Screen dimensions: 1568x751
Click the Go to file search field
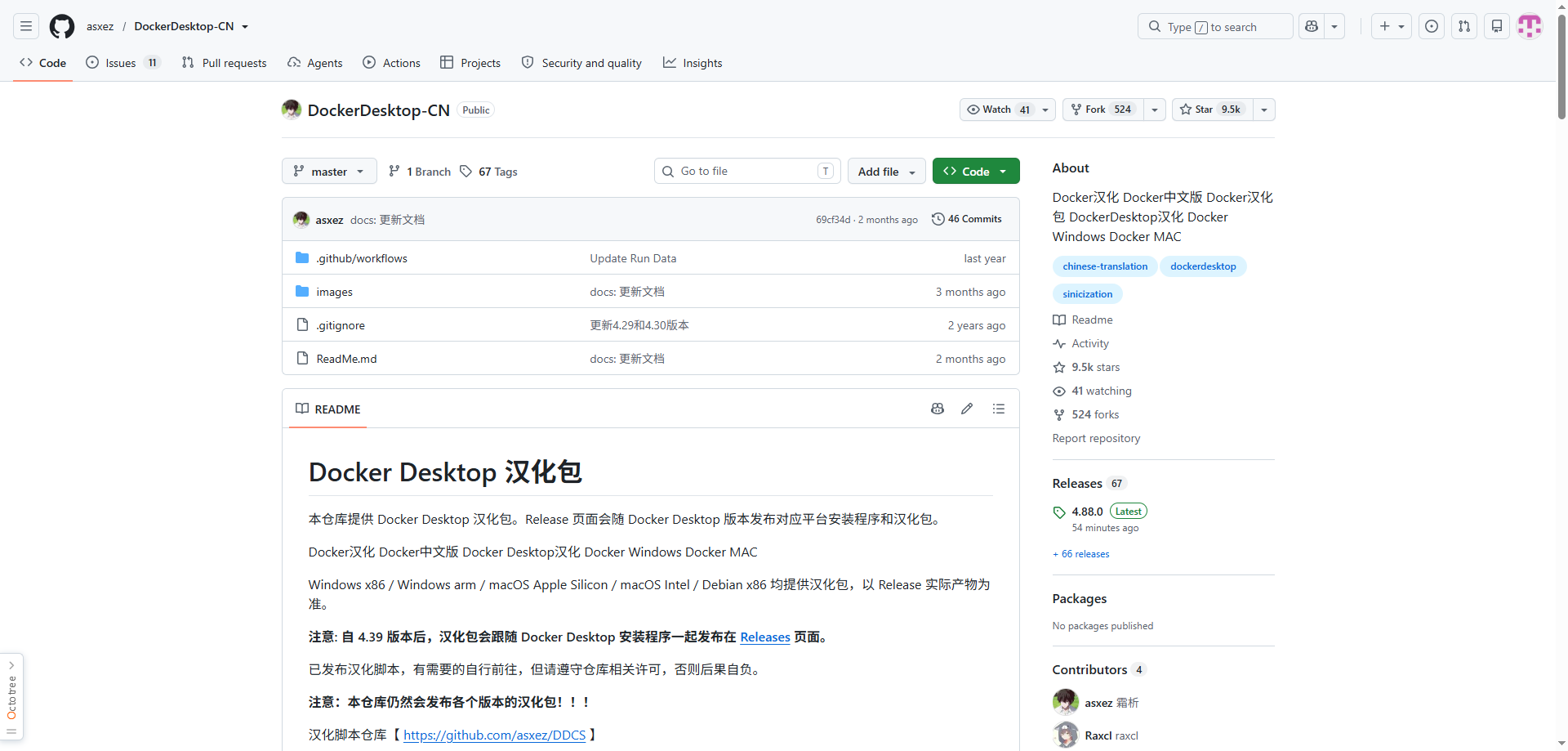746,171
